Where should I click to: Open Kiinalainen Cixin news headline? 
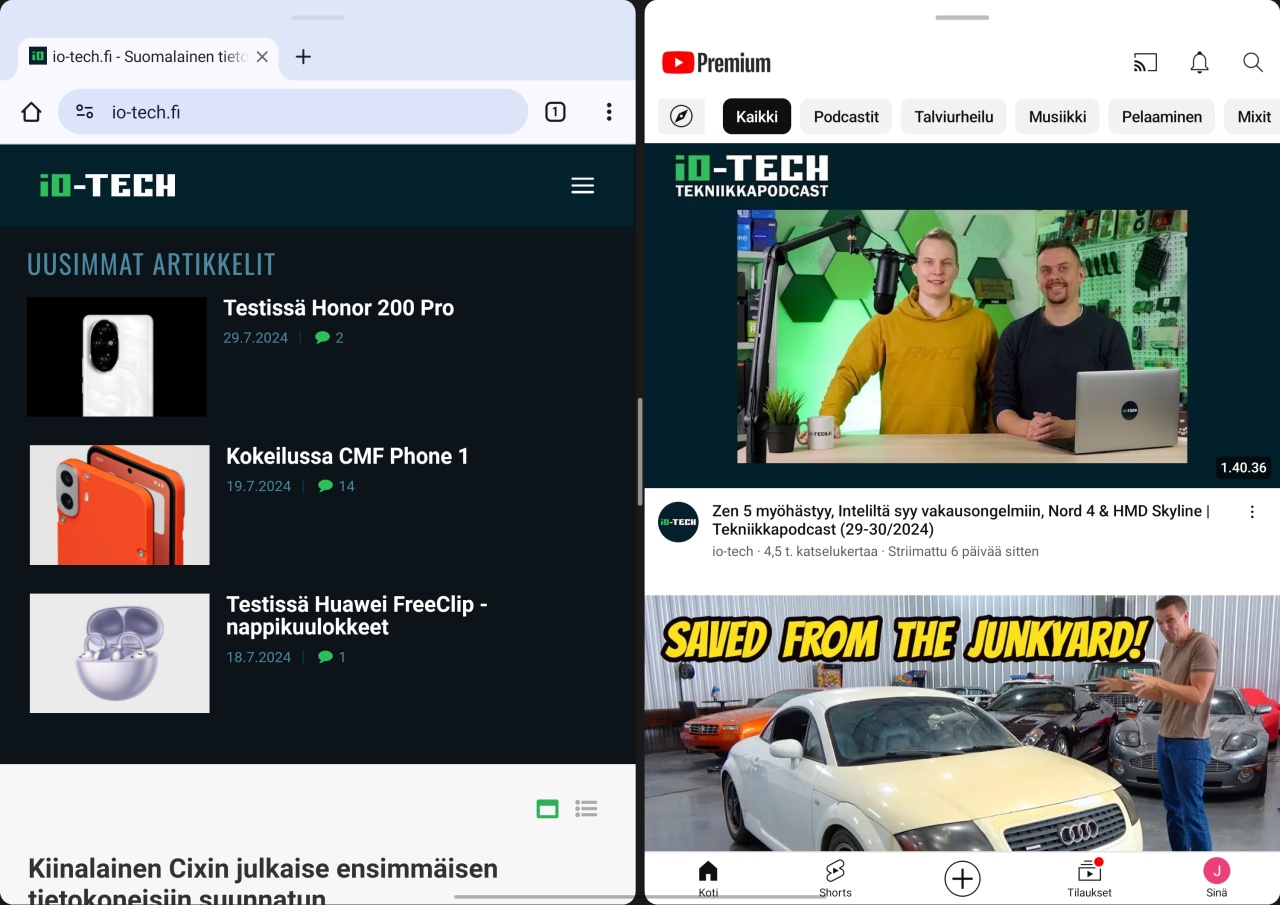[x=263, y=881]
